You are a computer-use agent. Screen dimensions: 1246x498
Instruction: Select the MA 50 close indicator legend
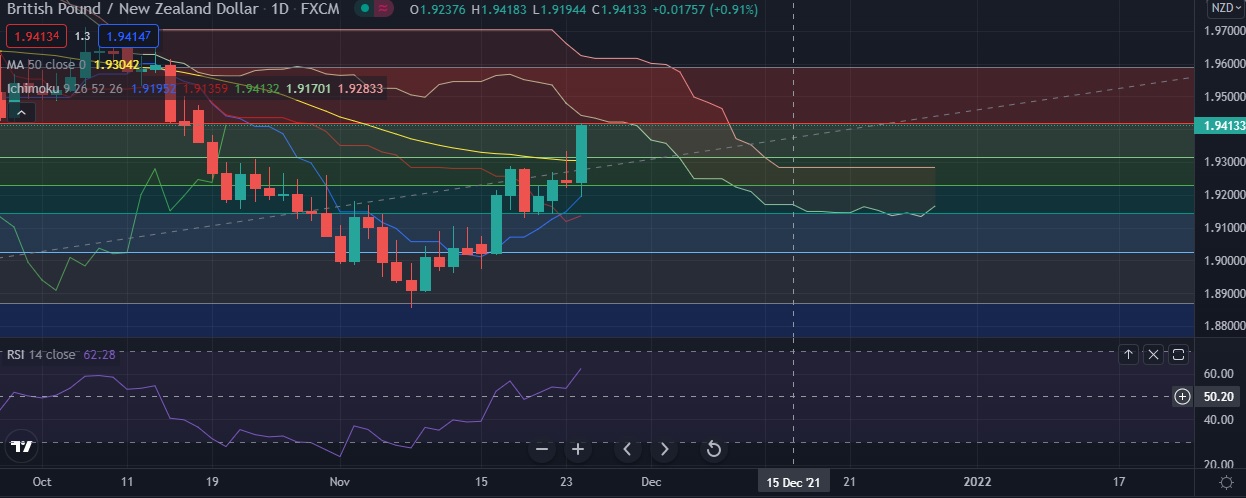(x=46, y=64)
